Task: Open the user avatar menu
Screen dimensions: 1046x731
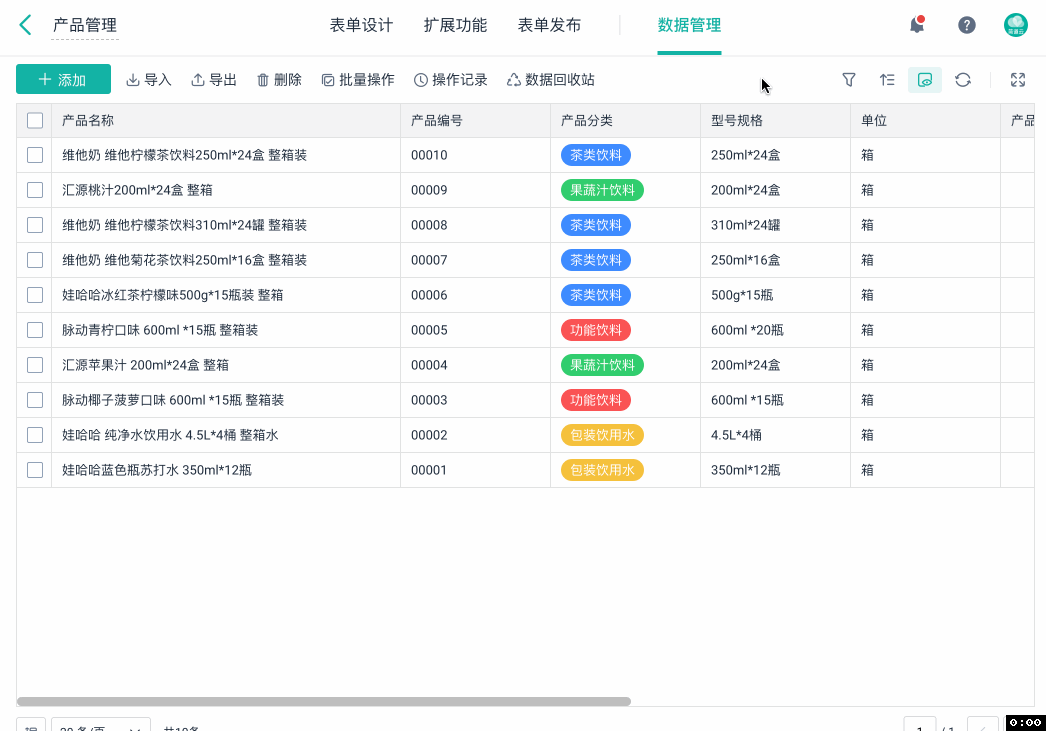Action: 1016,25
